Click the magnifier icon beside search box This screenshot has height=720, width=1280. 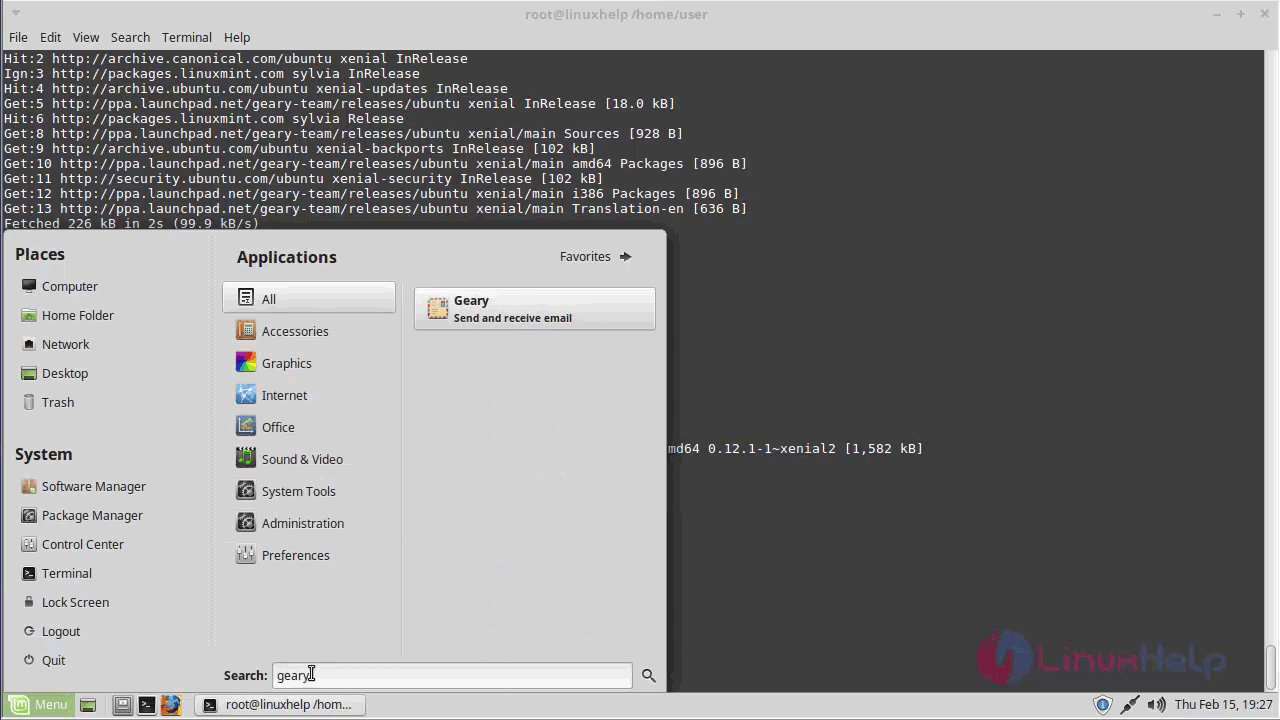pyautogui.click(x=648, y=676)
